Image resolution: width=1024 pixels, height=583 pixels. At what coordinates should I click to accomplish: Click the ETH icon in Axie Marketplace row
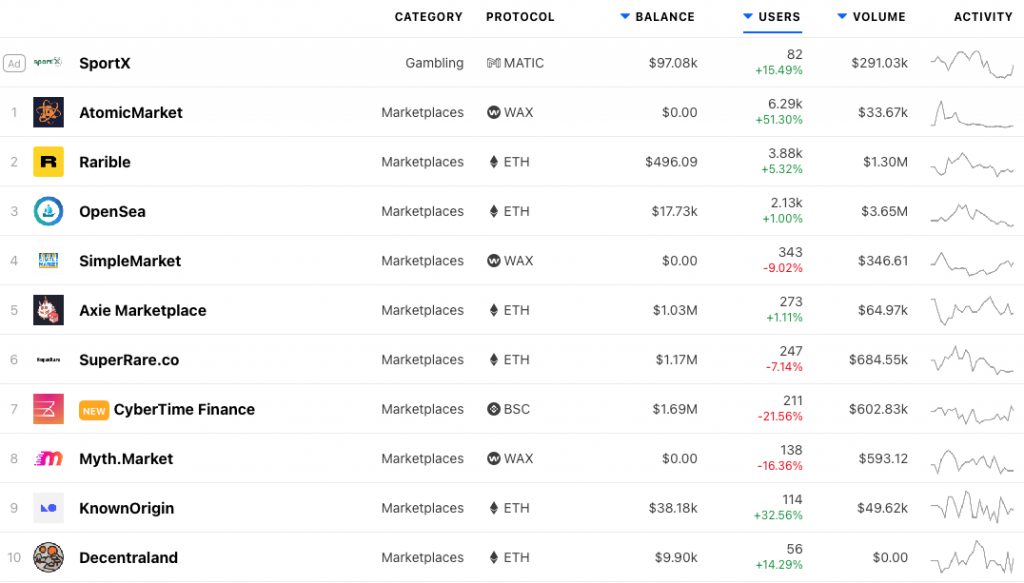(494, 310)
